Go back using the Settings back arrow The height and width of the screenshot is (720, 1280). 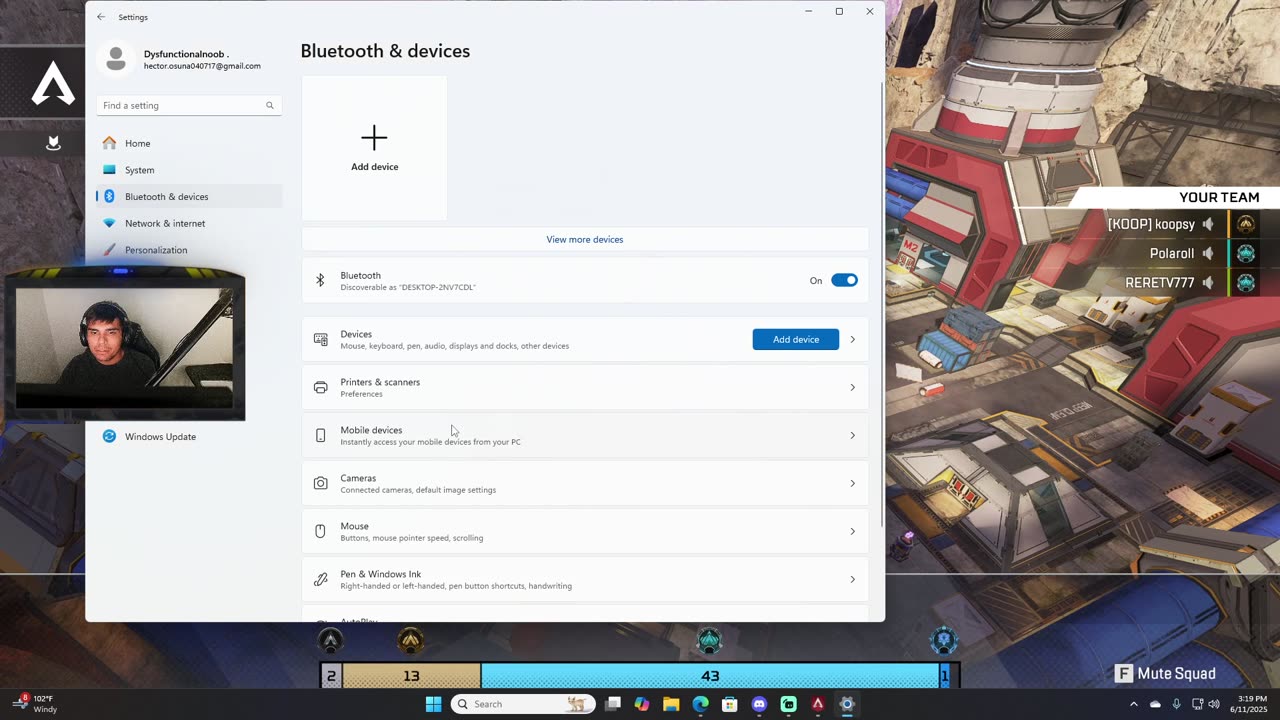(x=101, y=17)
